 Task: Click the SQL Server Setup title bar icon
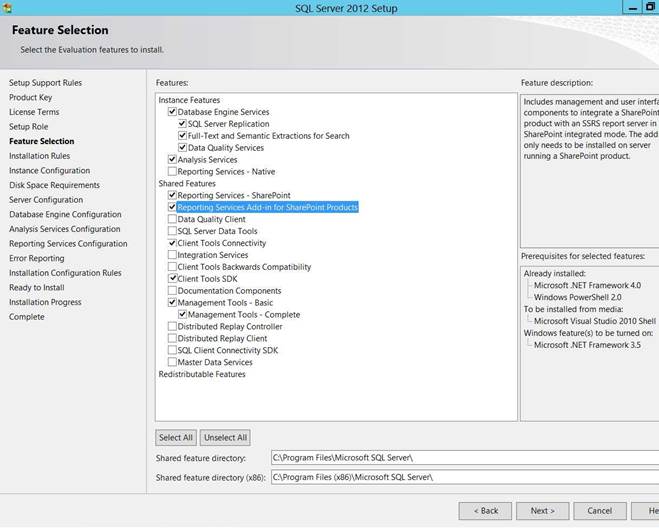(7, 8)
